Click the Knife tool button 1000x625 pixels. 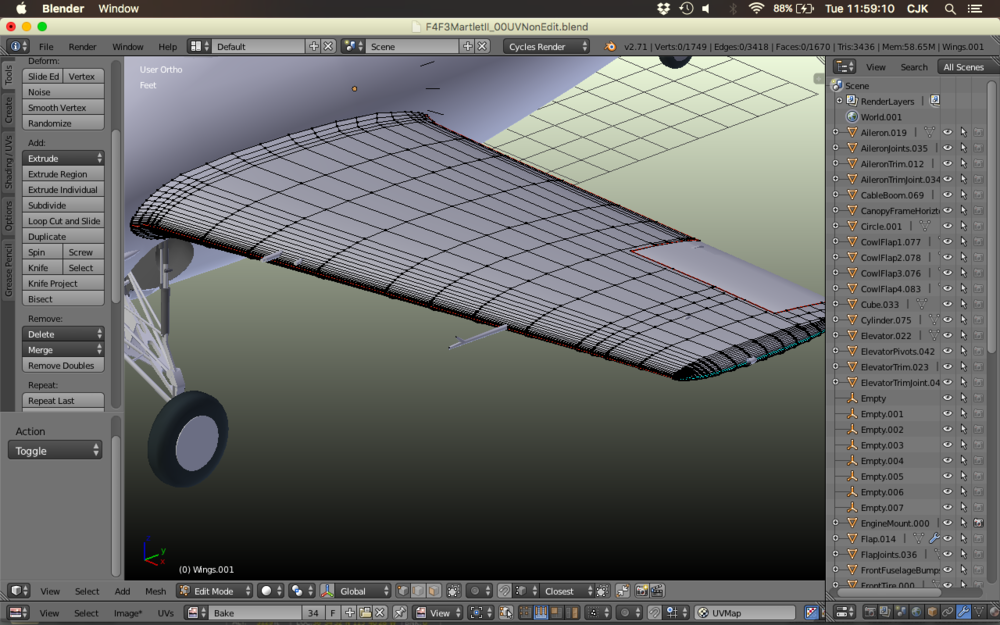[x=42, y=268]
